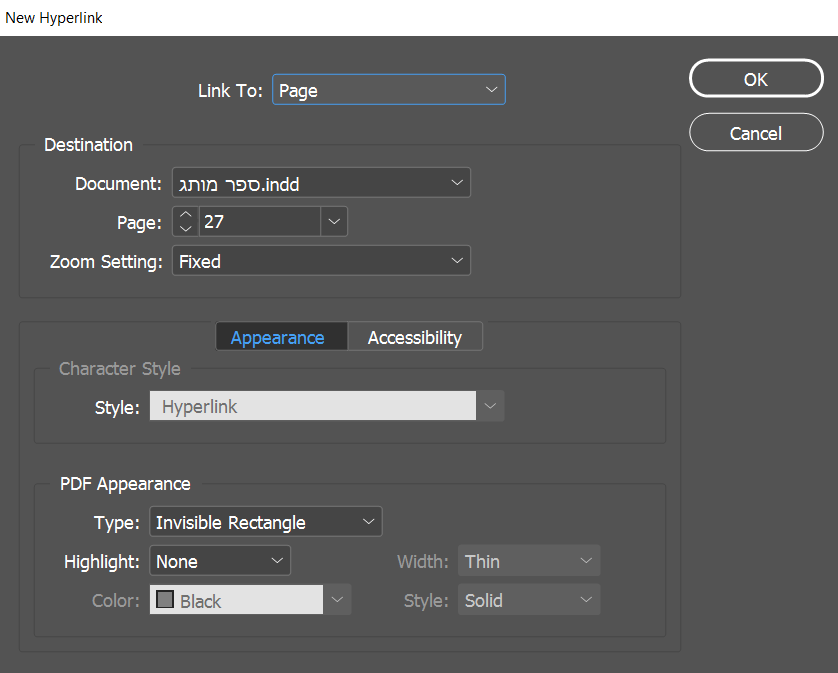The width and height of the screenshot is (838, 673).
Task: Open the Zoom Setting dropdown
Action: pyautogui.click(x=320, y=261)
